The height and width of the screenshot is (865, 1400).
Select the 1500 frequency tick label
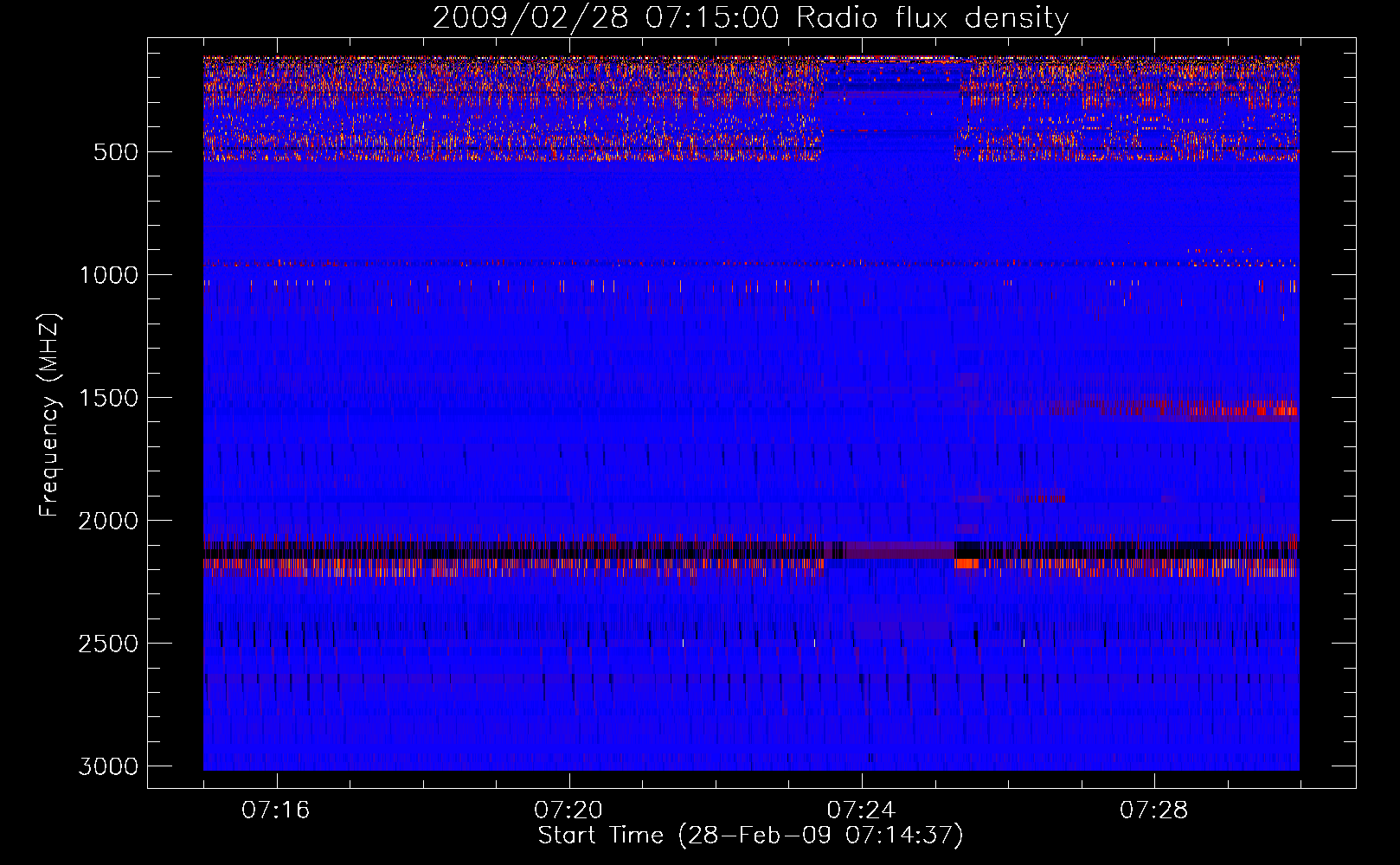(x=108, y=398)
